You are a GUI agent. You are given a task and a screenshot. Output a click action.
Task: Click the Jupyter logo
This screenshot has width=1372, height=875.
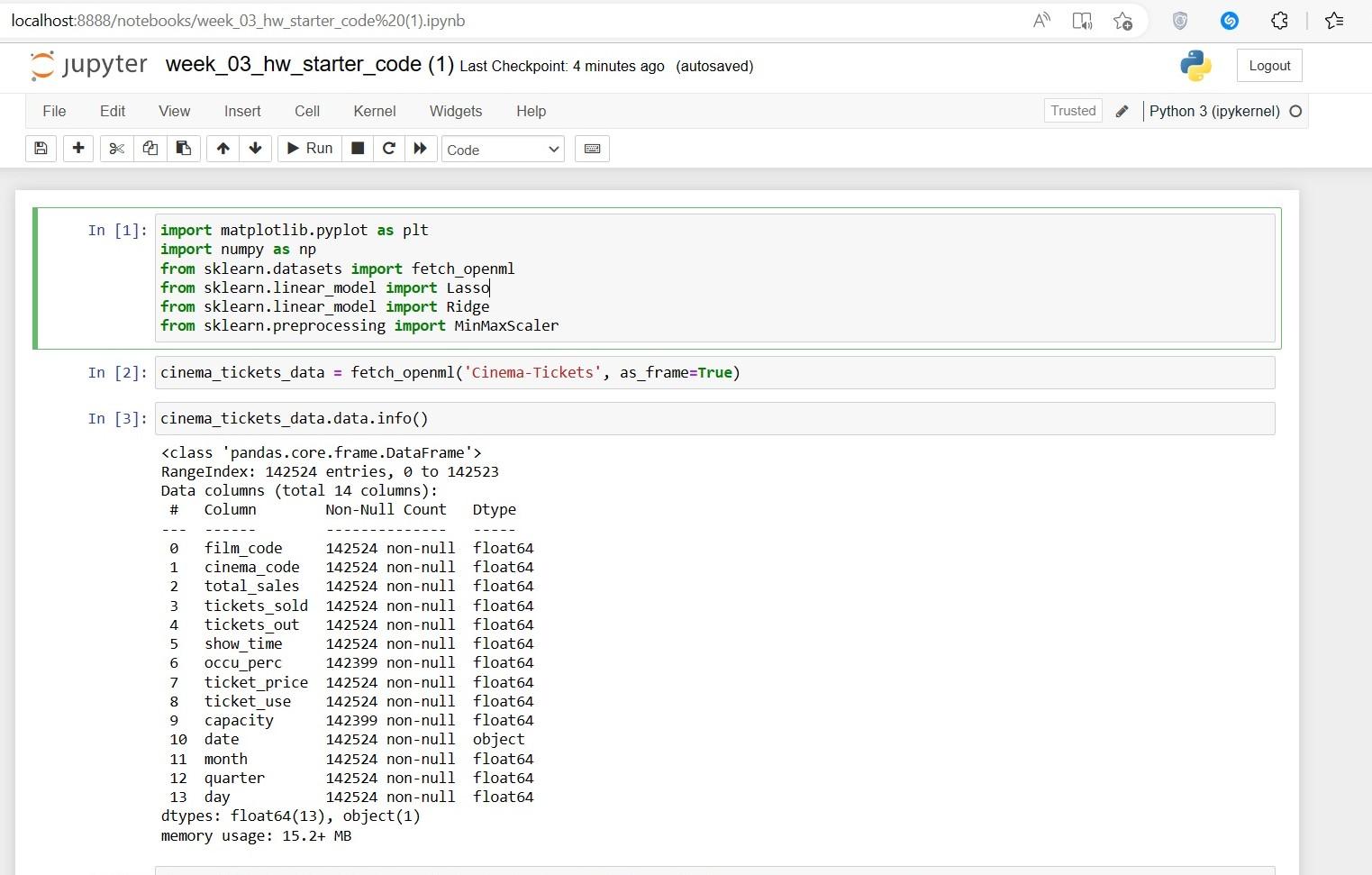tap(87, 65)
